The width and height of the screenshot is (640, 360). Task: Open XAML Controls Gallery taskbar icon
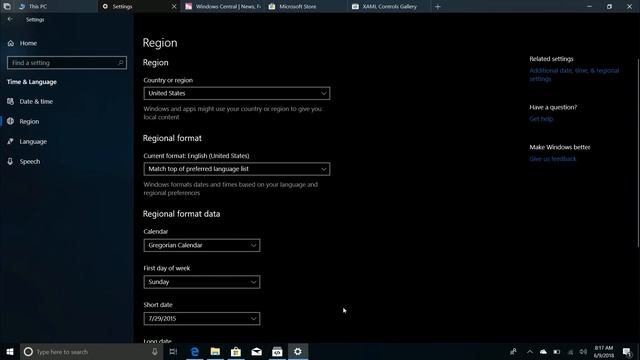click(x=277, y=351)
